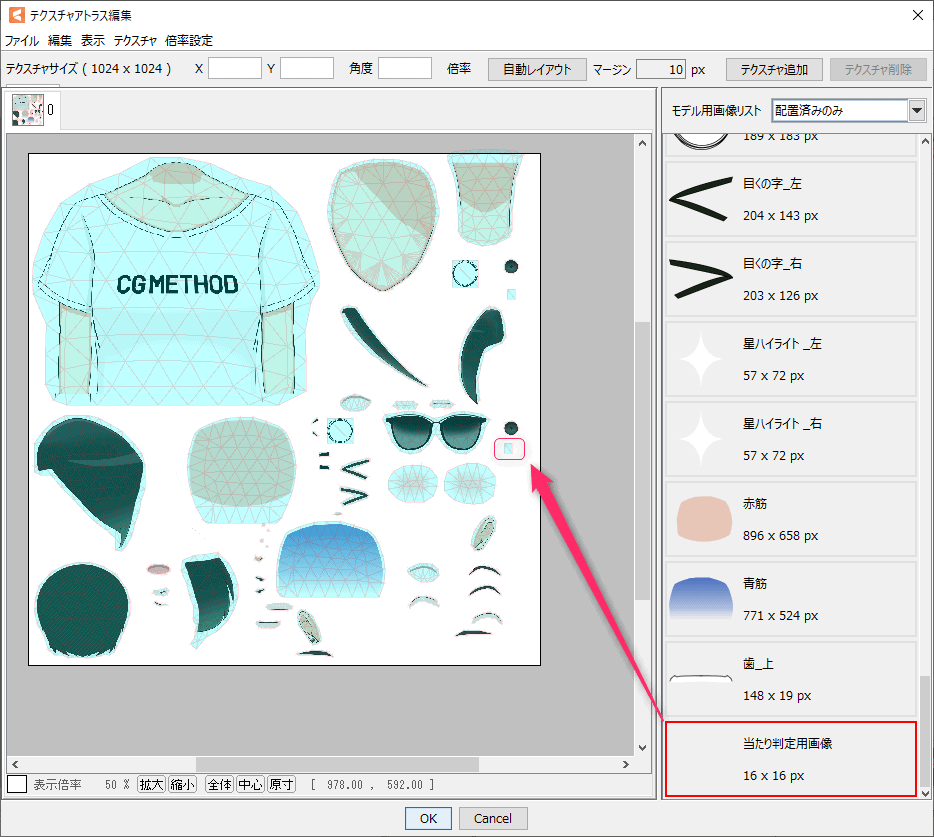Screen dimensions: 934x837
Task: Open the 倍率設定 menu
Action: coord(189,41)
